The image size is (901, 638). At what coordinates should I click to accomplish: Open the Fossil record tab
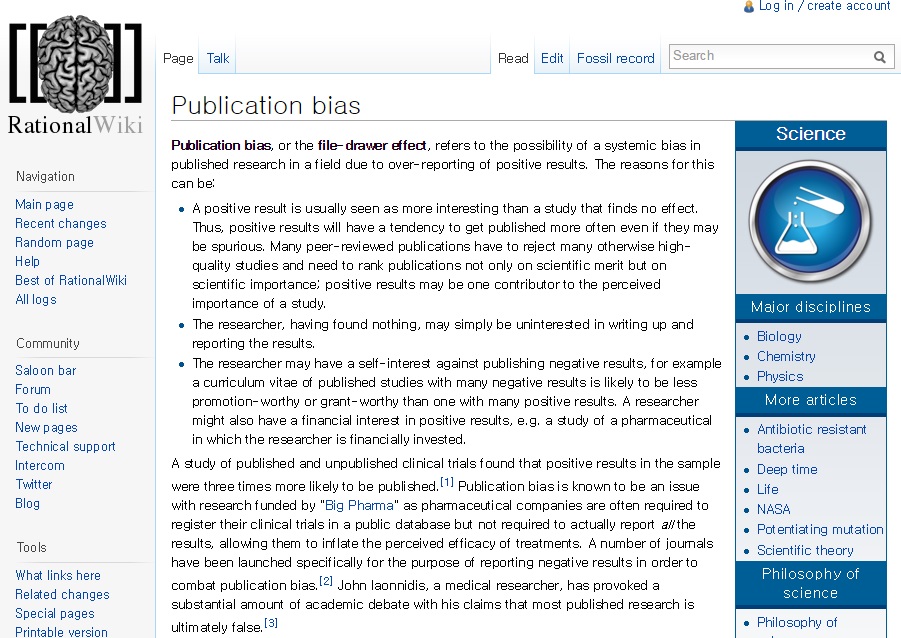[615, 58]
